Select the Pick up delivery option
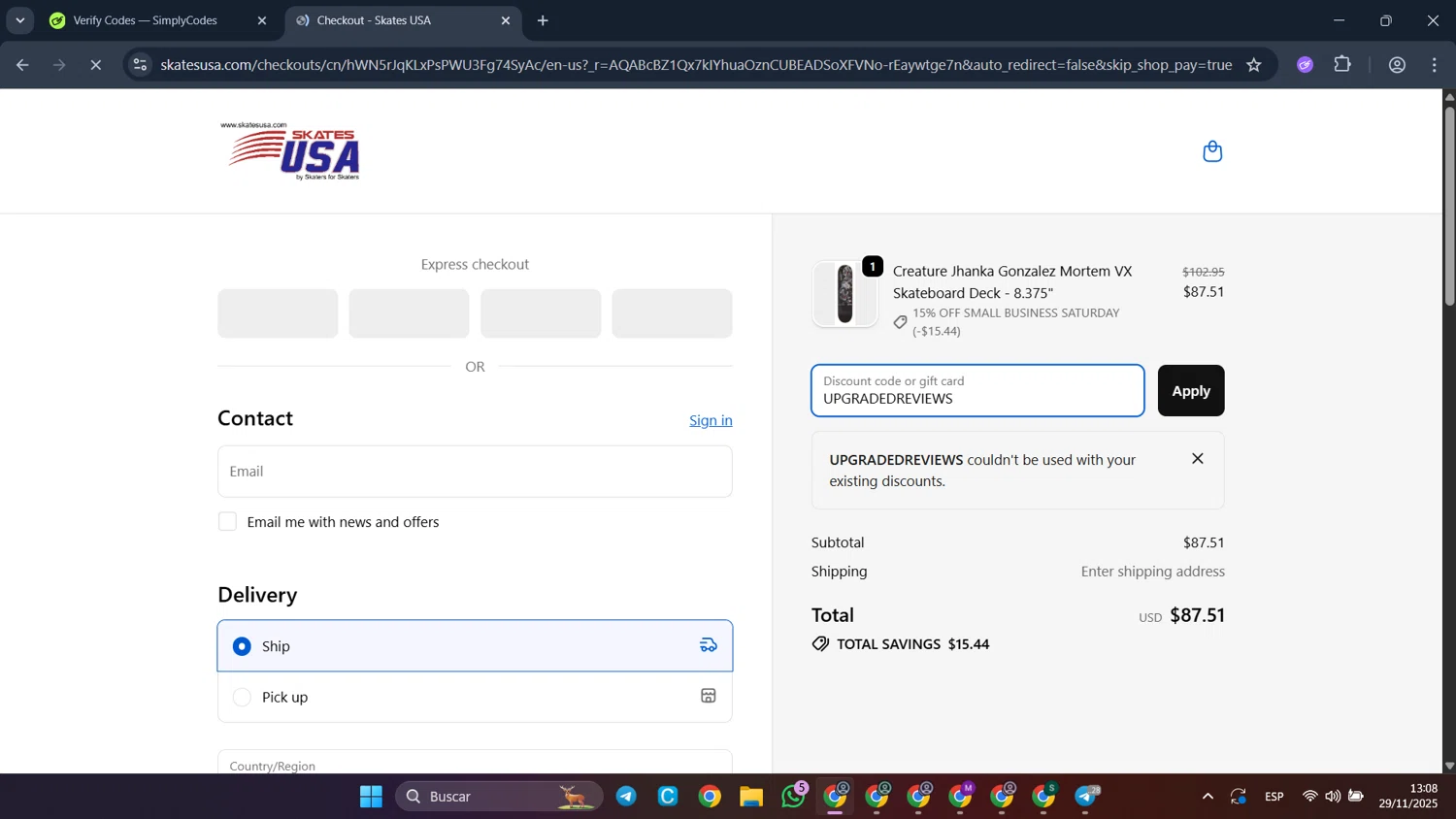 (475, 697)
